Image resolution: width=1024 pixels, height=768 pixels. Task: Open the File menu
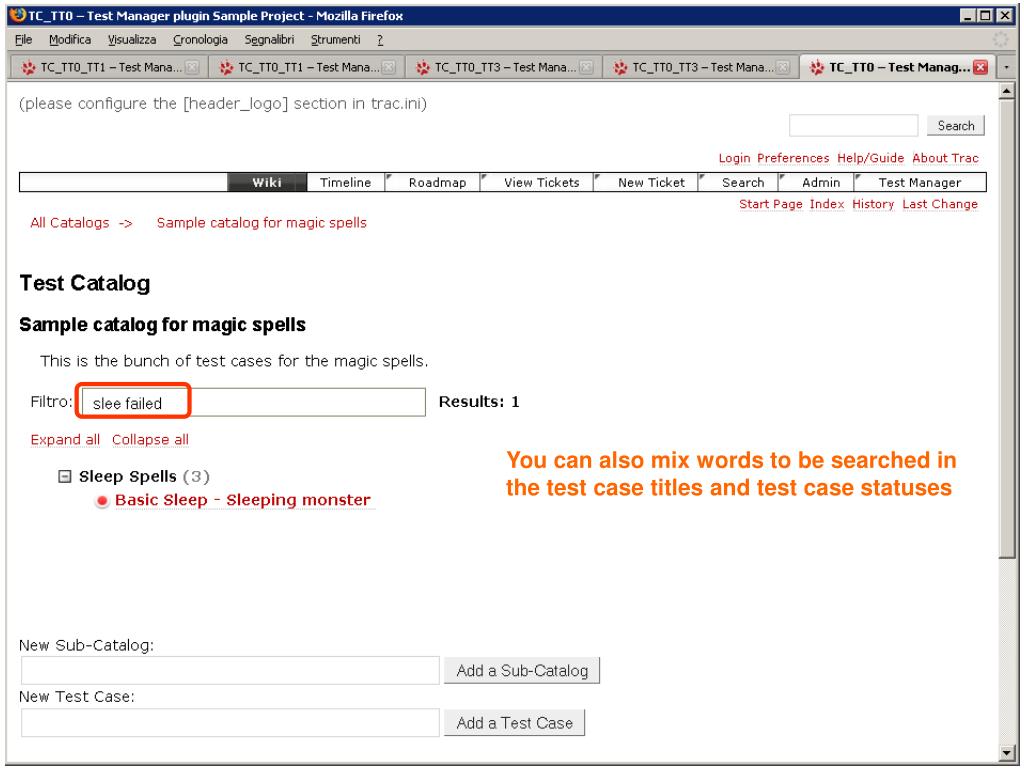coord(24,40)
